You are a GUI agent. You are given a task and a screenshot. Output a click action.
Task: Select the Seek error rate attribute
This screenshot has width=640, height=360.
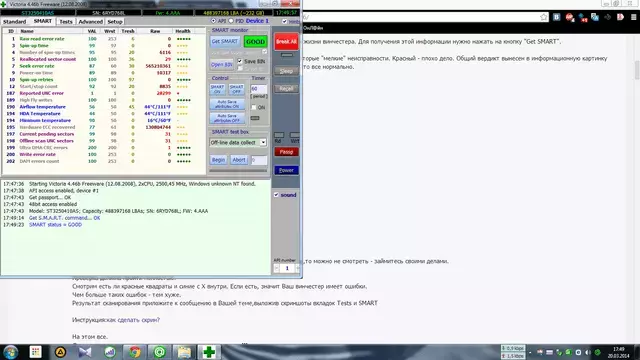point(104,66)
